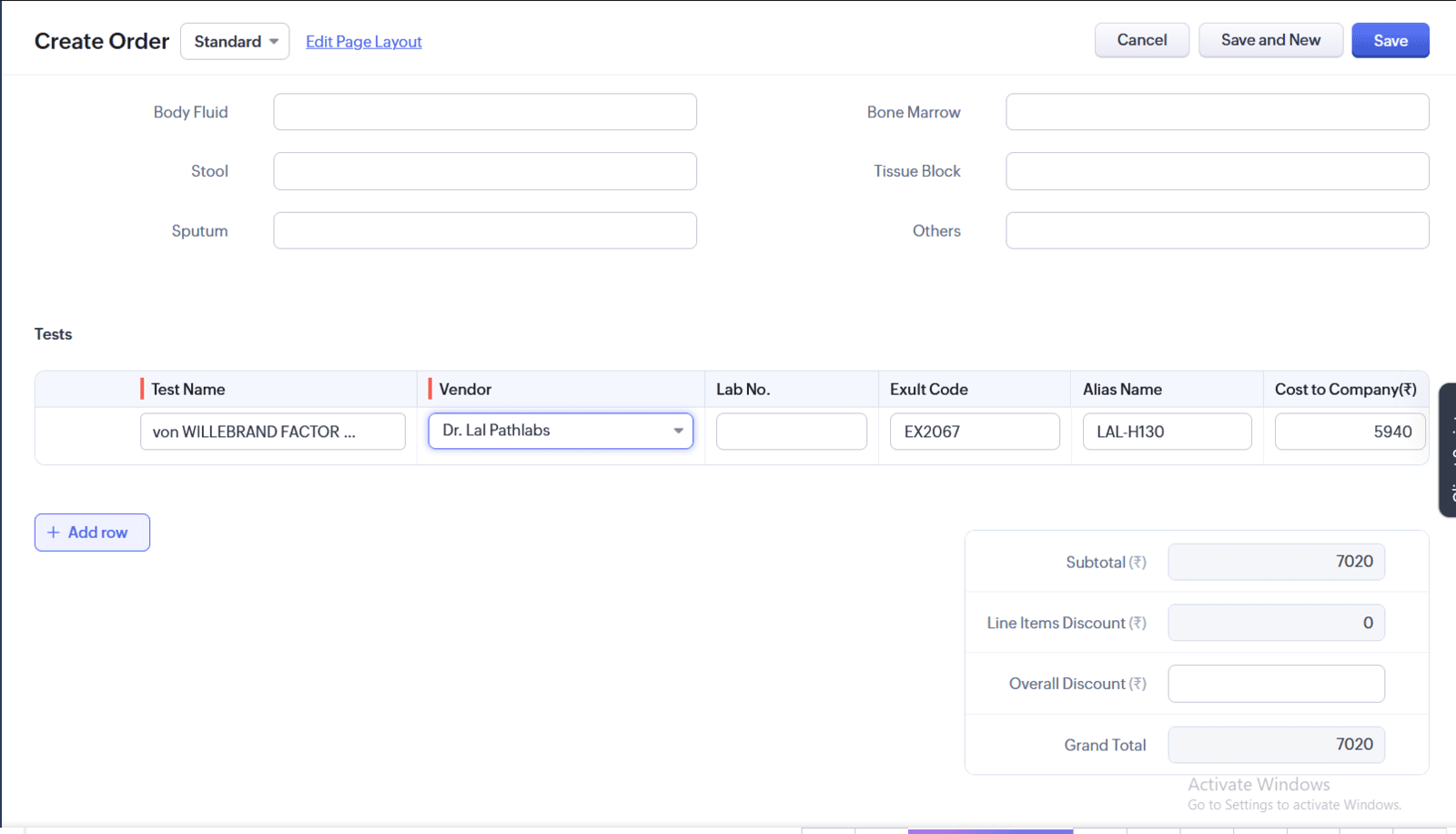Open the dark side panel tab on right edge
This screenshot has width=1456, height=834.
pos(1447,450)
